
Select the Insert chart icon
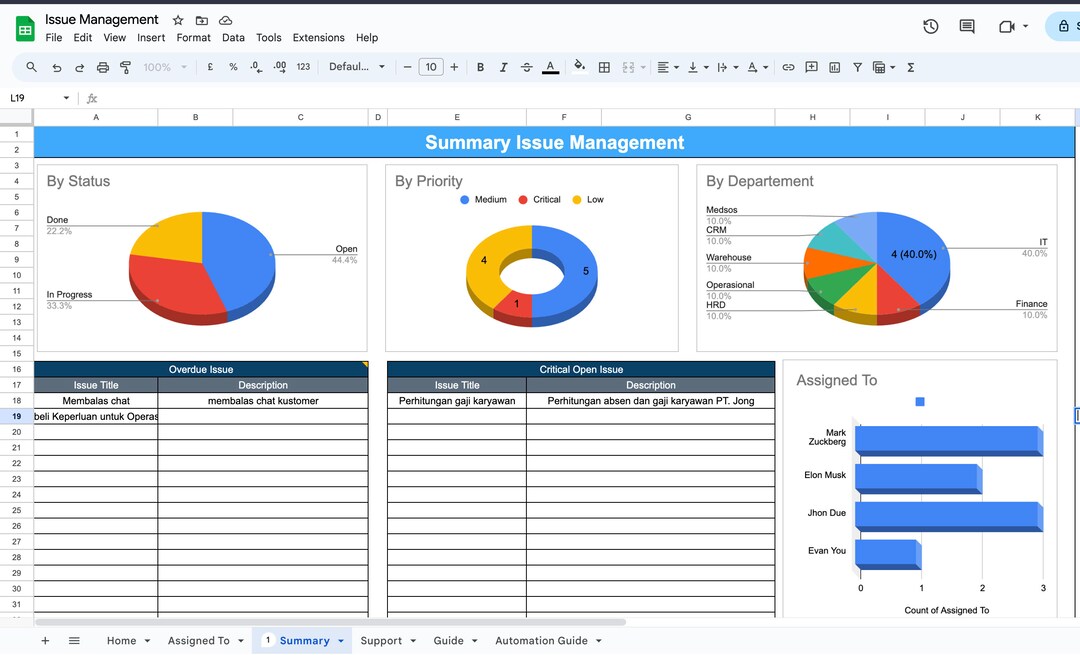[833, 67]
